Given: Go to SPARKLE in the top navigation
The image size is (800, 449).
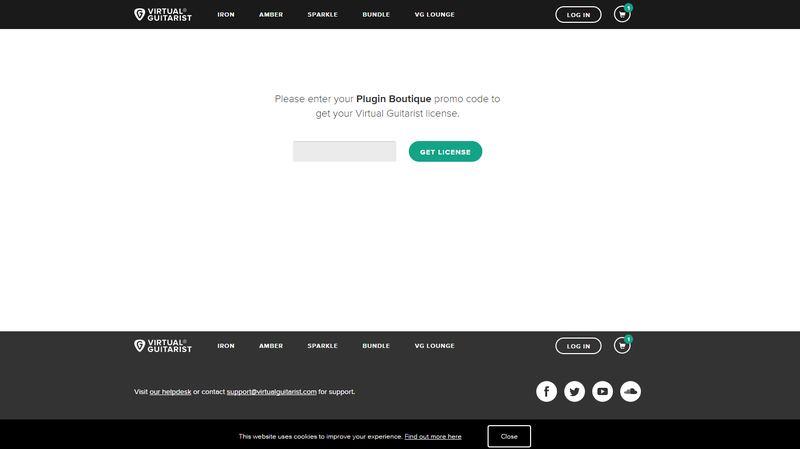Looking at the screenshot, I should pyautogui.click(x=322, y=14).
